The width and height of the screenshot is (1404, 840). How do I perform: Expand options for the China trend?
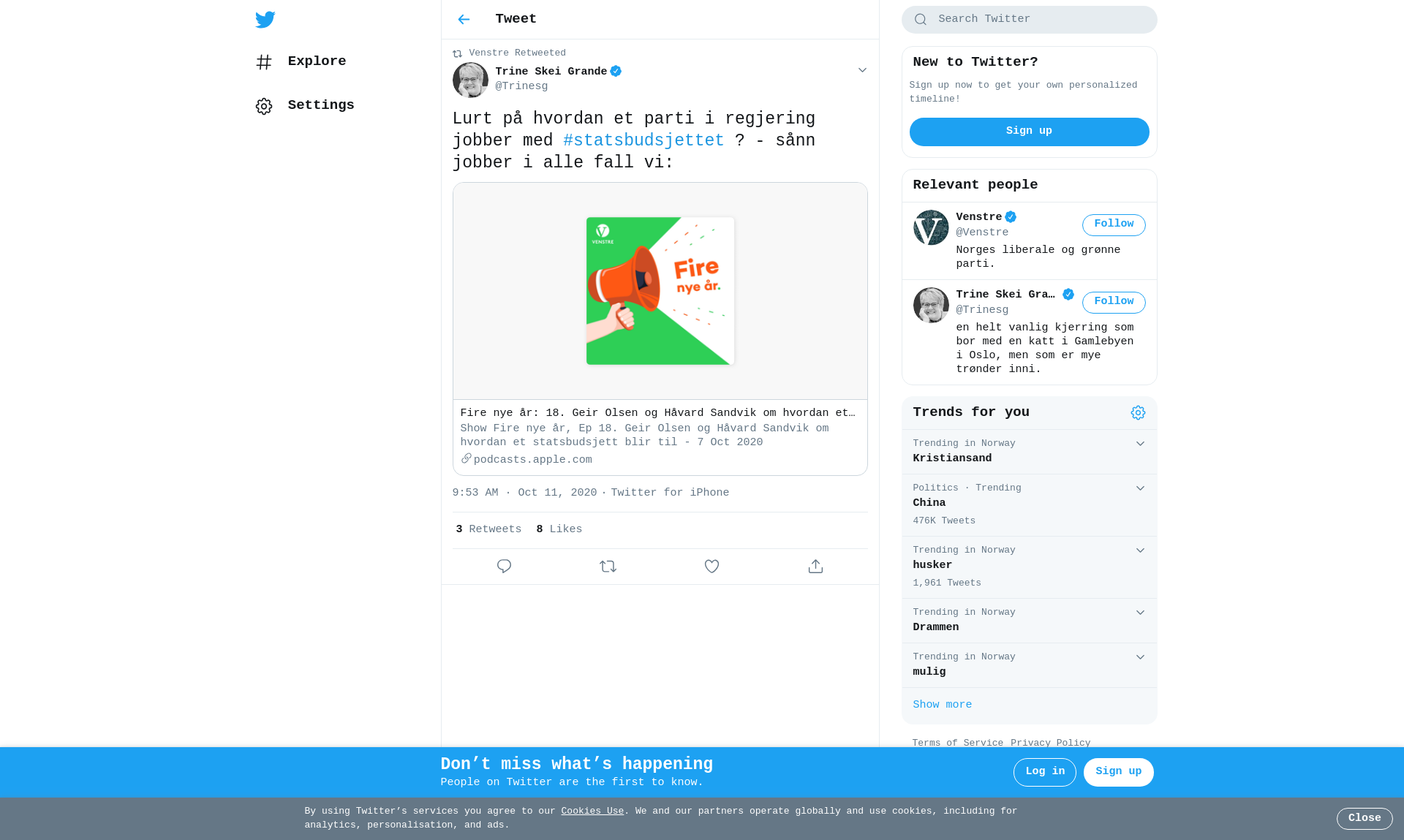[1140, 488]
